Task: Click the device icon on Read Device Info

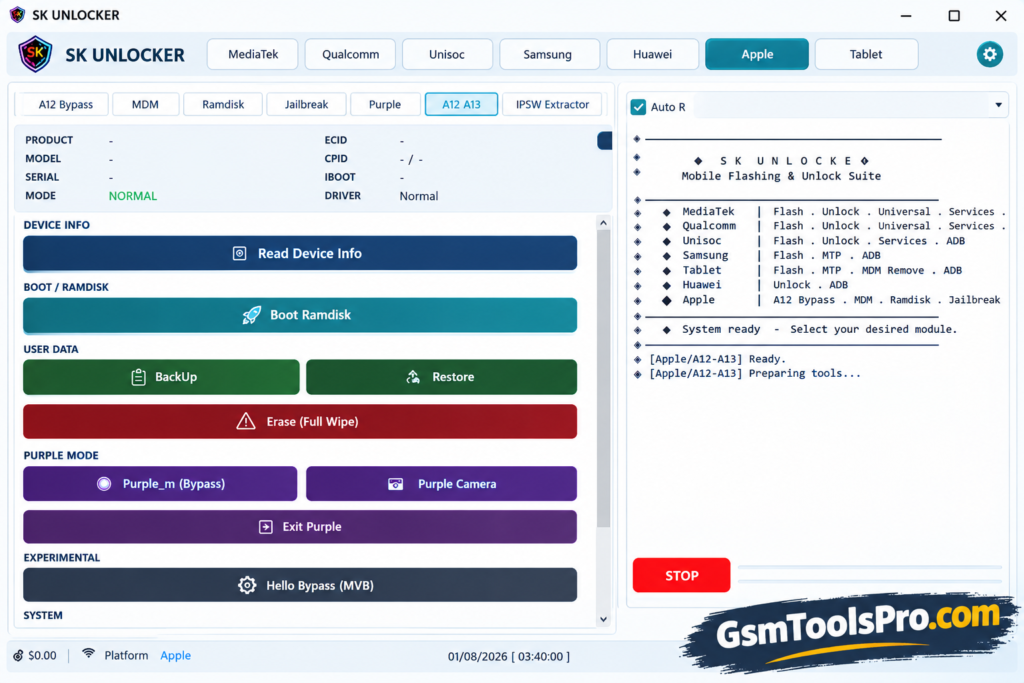Action: tap(240, 253)
